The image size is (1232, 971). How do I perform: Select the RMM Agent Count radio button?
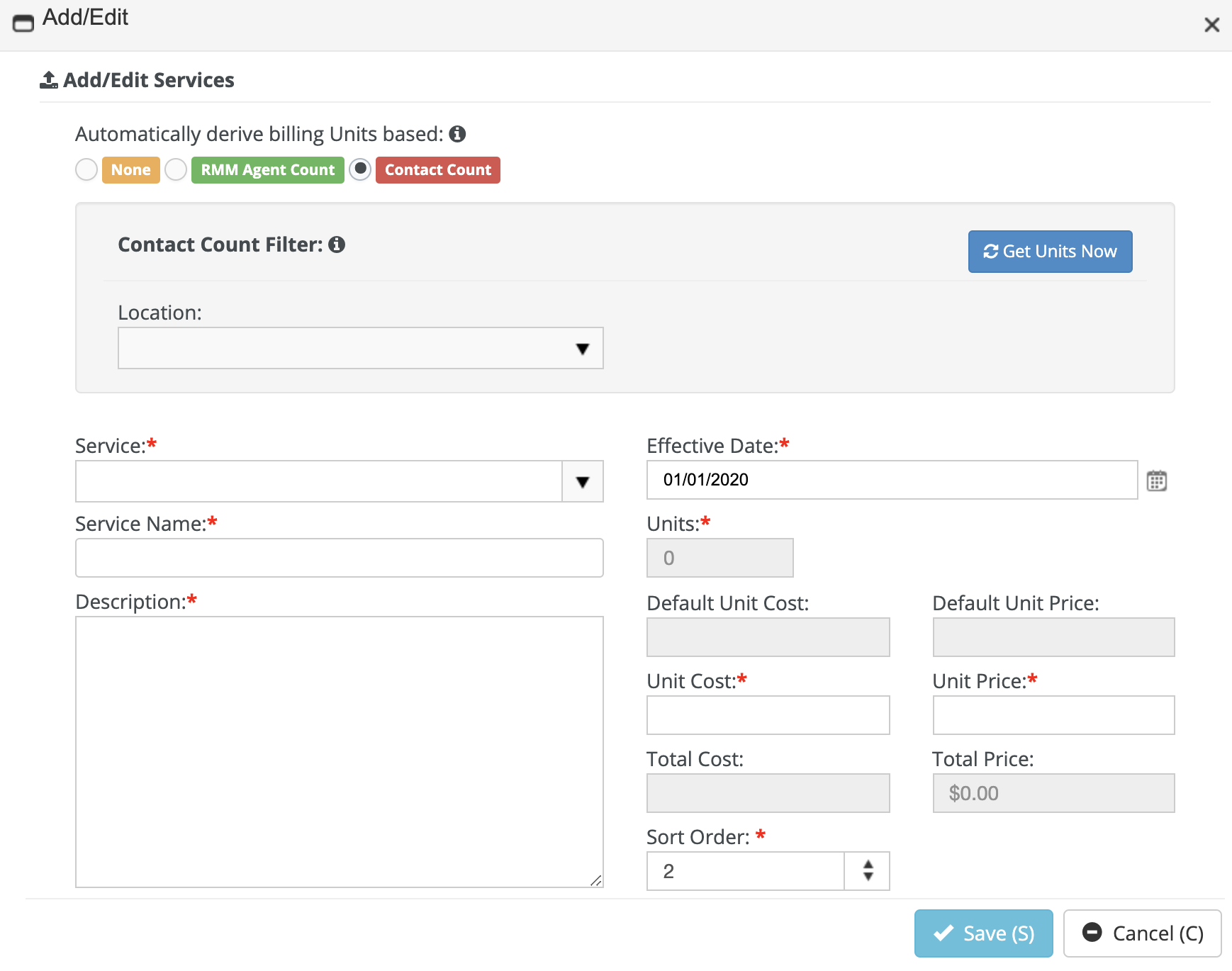pyautogui.click(x=176, y=170)
